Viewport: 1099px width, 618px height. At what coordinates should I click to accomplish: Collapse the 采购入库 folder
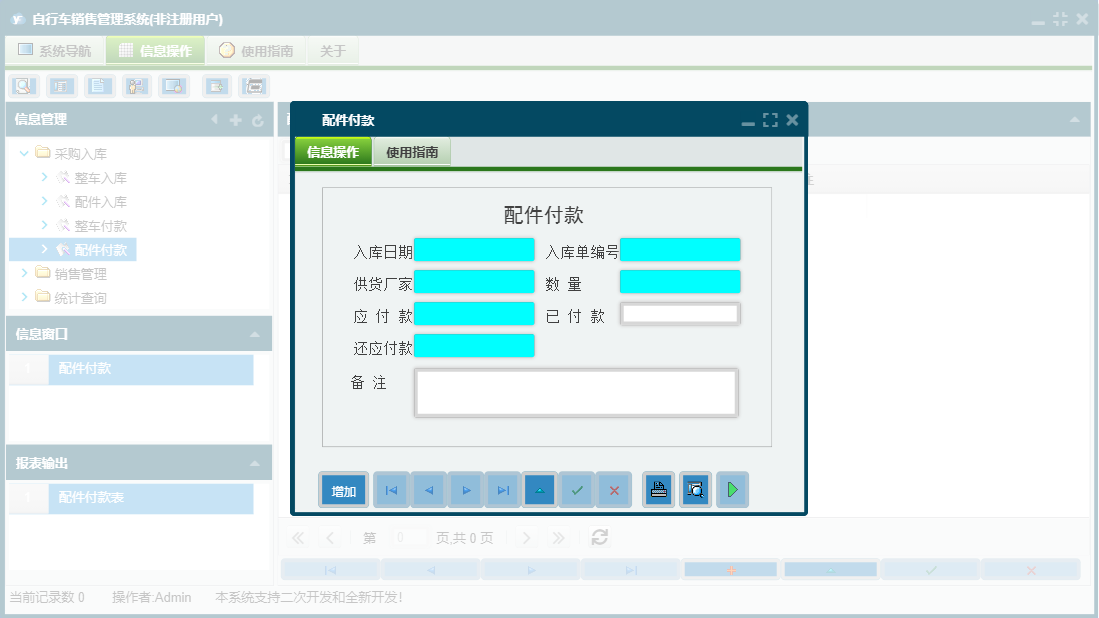click(23, 153)
